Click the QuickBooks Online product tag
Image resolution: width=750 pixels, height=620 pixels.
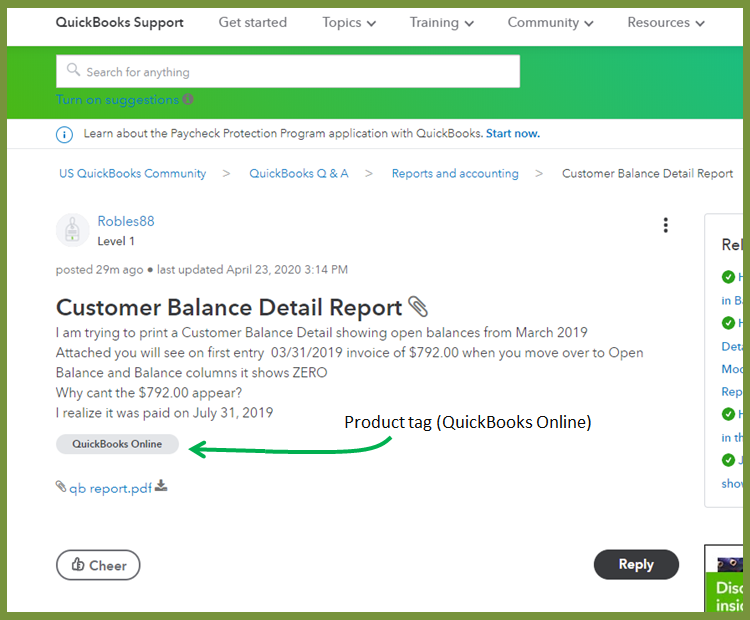117,444
